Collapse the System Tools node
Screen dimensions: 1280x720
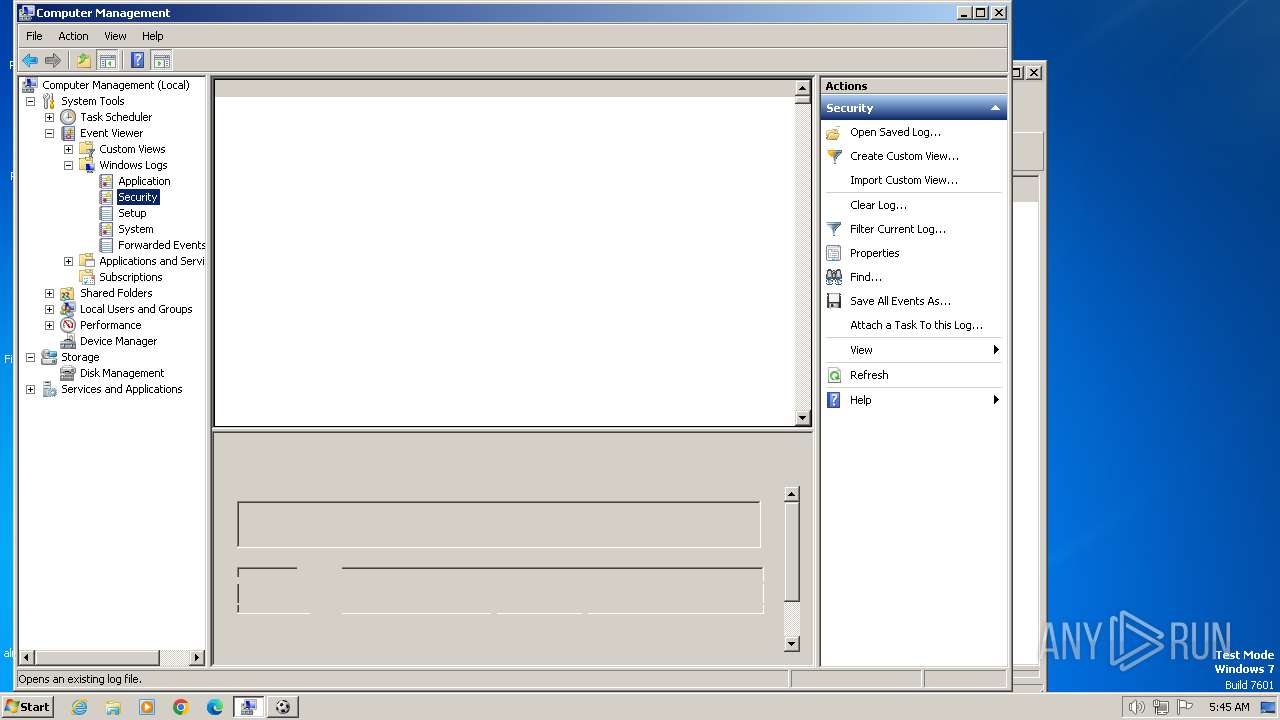click(x=30, y=101)
